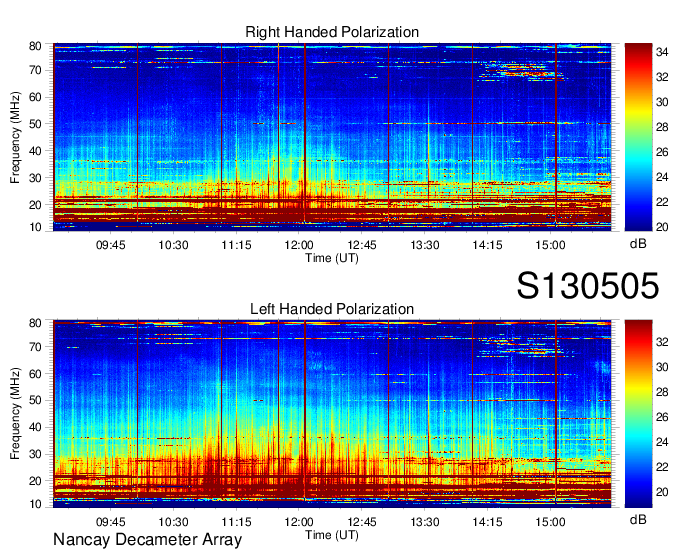
Task: Click the S130505 identifier text
Action: point(588,286)
